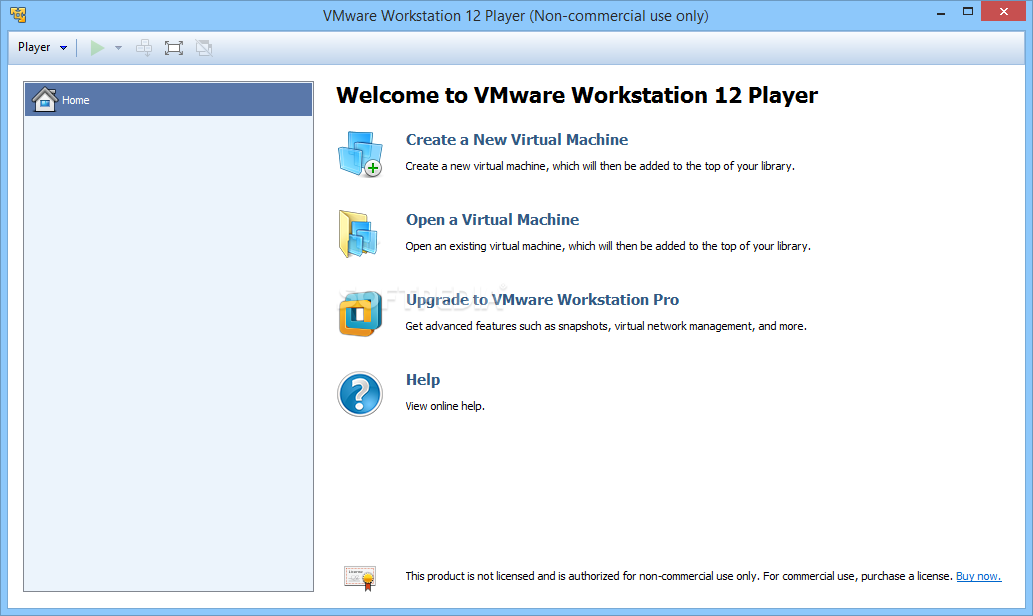The image size is (1033, 616).
Task: Click the Help heading link
Action: coord(423,379)
